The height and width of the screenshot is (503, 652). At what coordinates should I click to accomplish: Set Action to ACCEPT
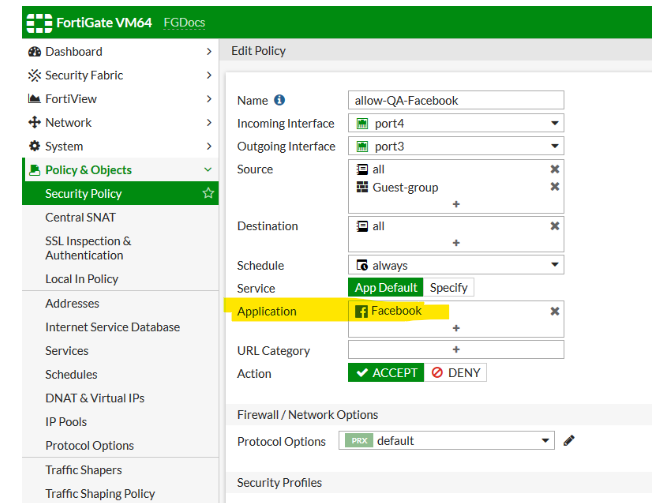tap(386, 372)
